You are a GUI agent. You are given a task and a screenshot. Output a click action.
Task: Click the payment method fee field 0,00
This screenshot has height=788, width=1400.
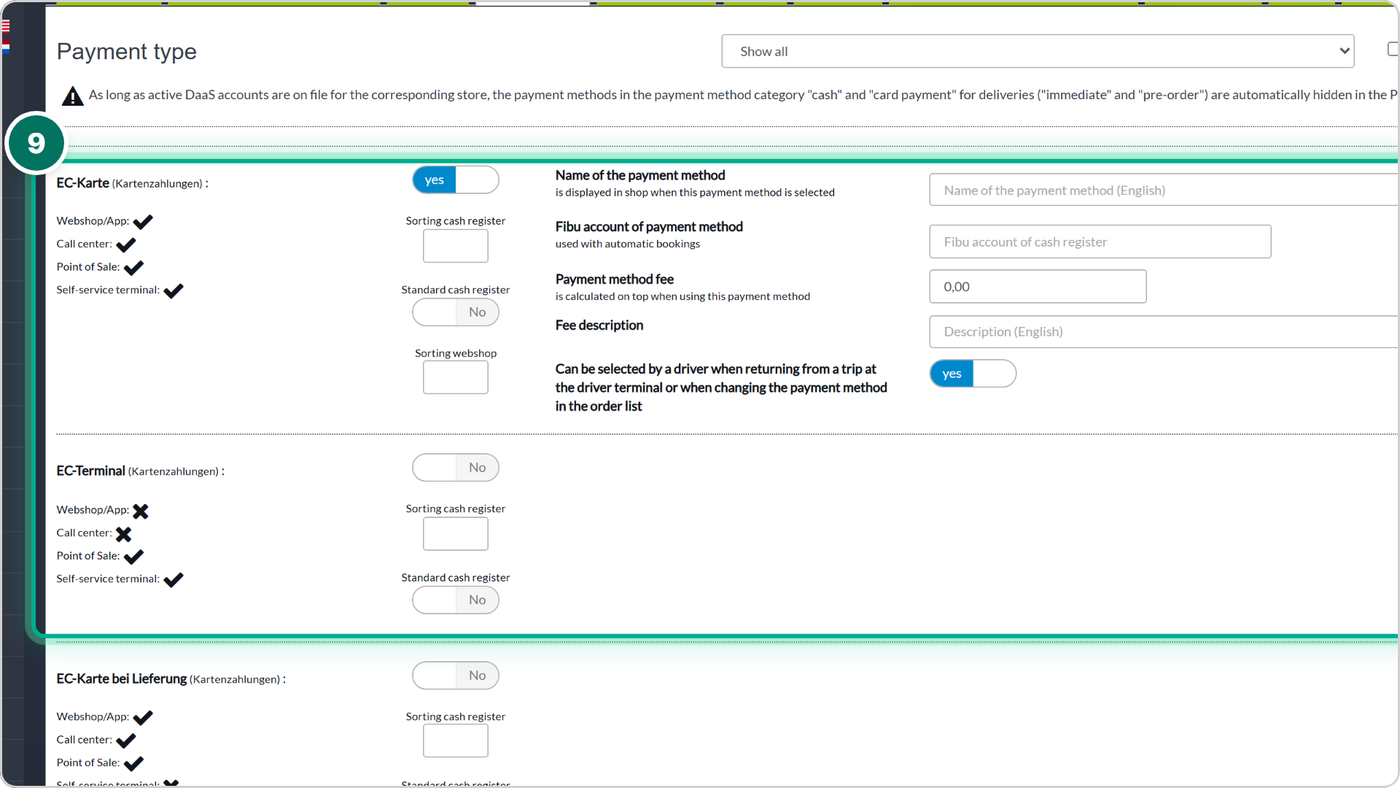[x=1038, y=286]
